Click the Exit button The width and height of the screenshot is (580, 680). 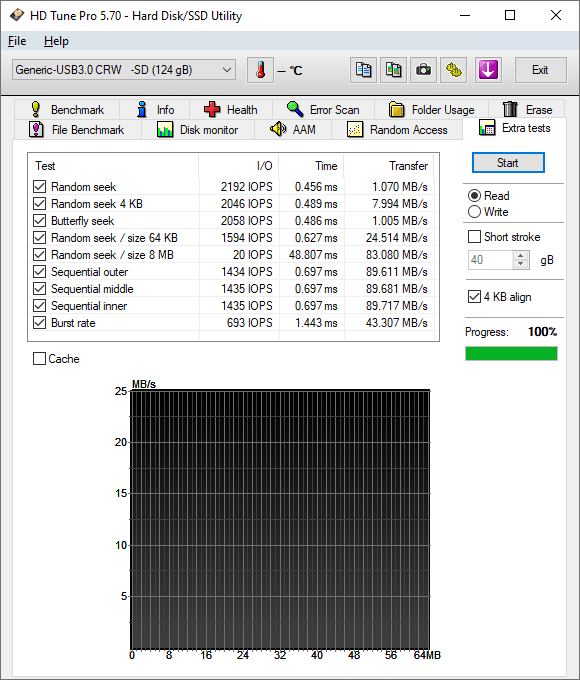540,70
